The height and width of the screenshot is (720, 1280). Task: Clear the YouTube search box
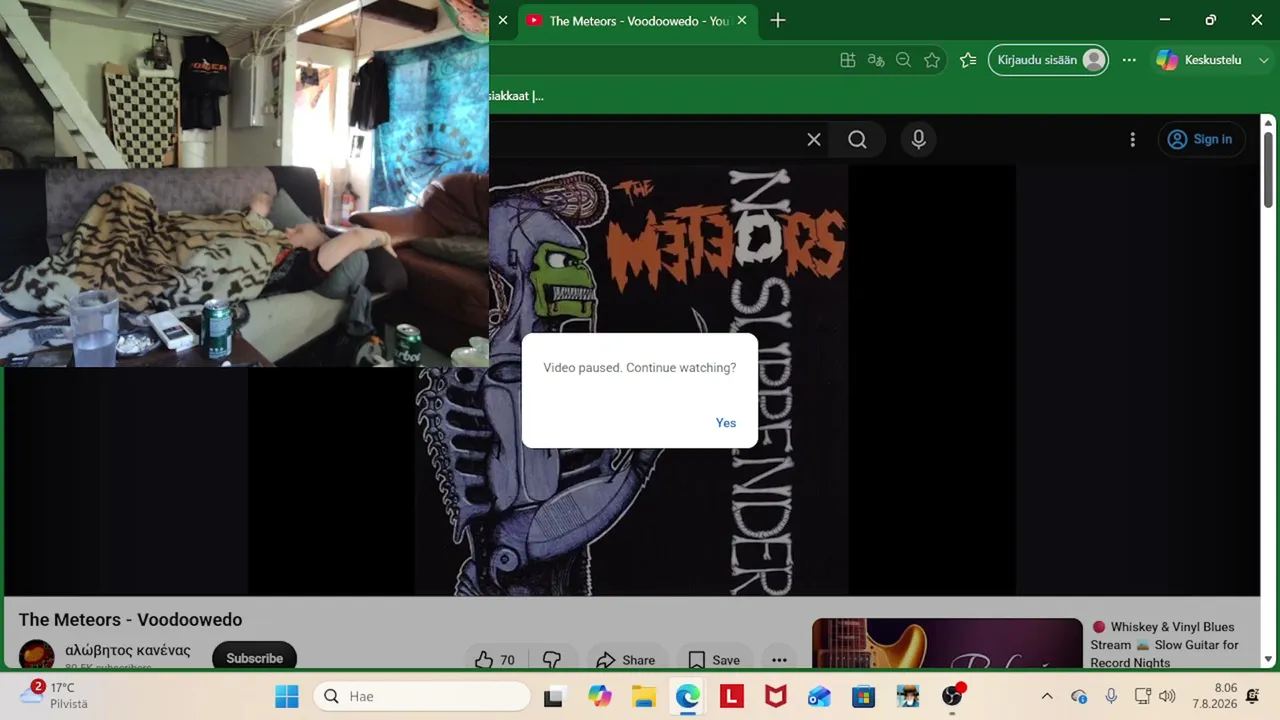click(814, 140)
